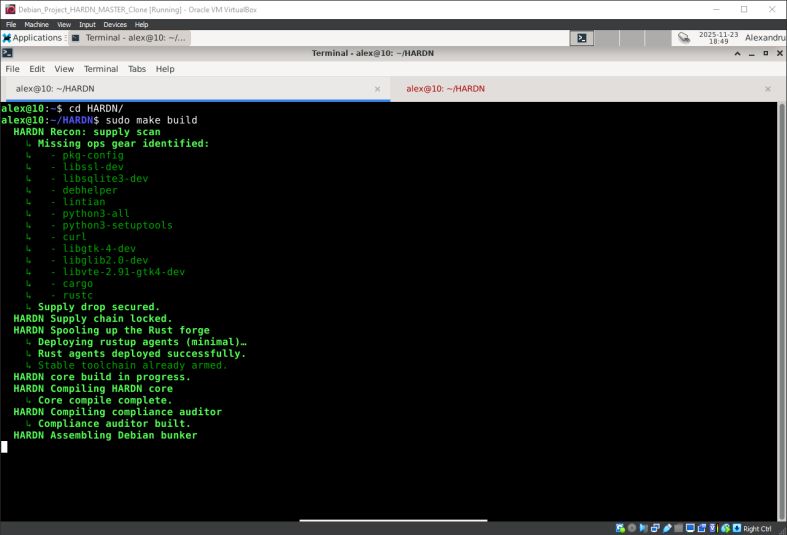Open the Terminal app's View menu
Viewport: 787px width, 535px height.
point(64,69)
